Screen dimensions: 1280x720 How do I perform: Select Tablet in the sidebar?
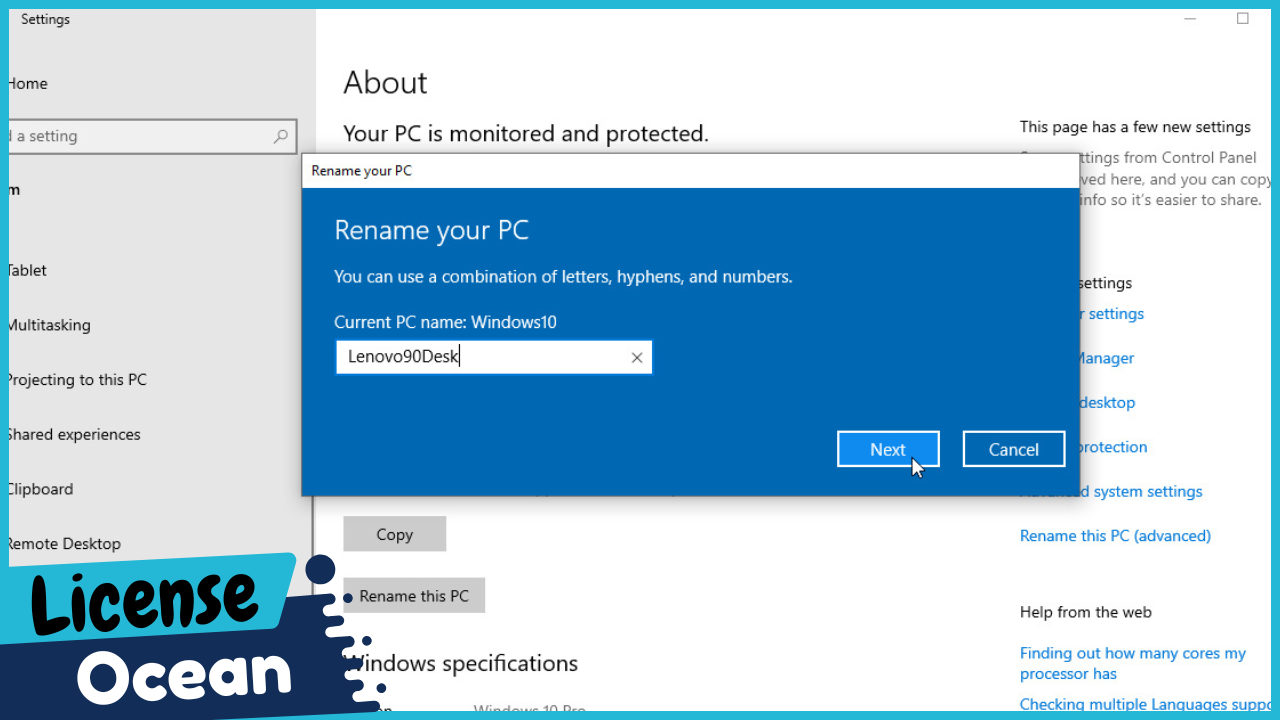(27, 270)
